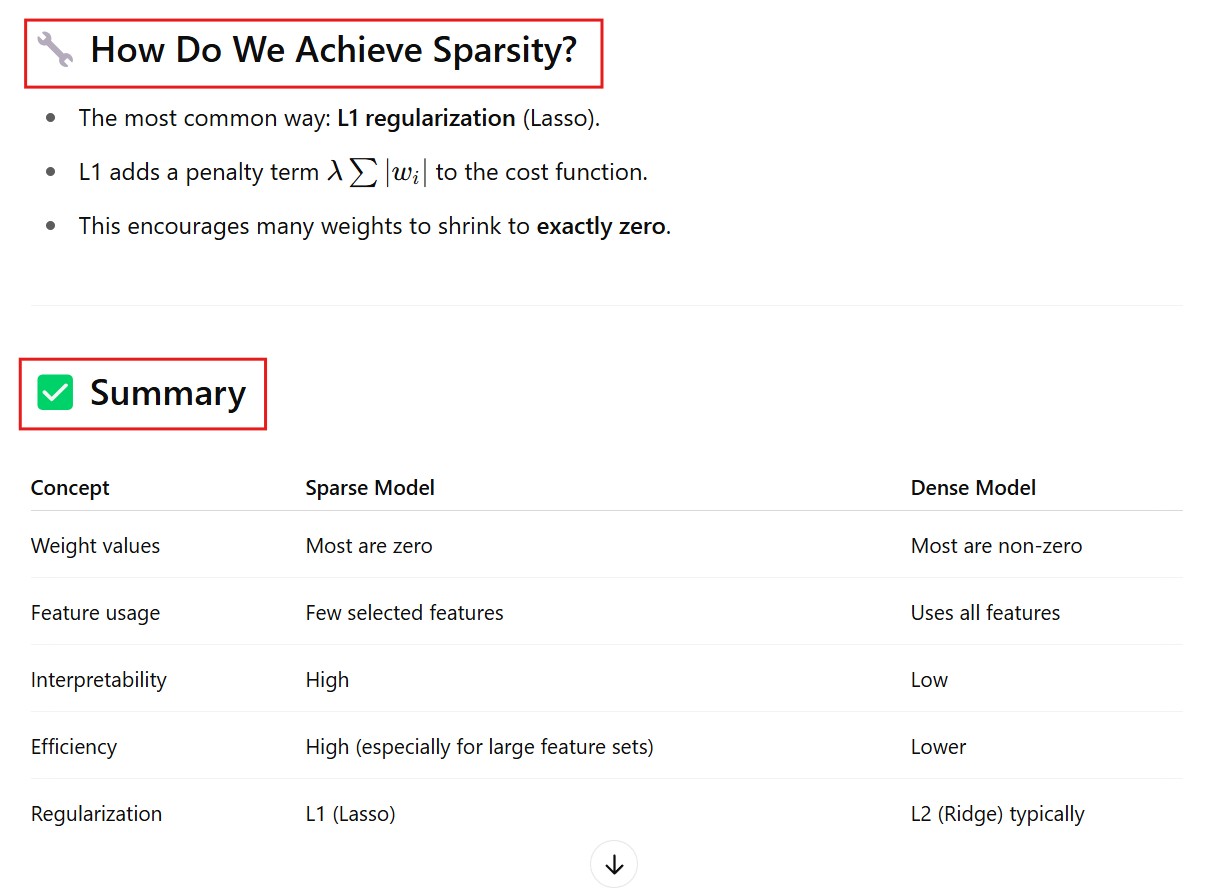1212x890 pixels.
Task: Click the bold "L1 regularization" text
Action: click(x=426, y=118)
